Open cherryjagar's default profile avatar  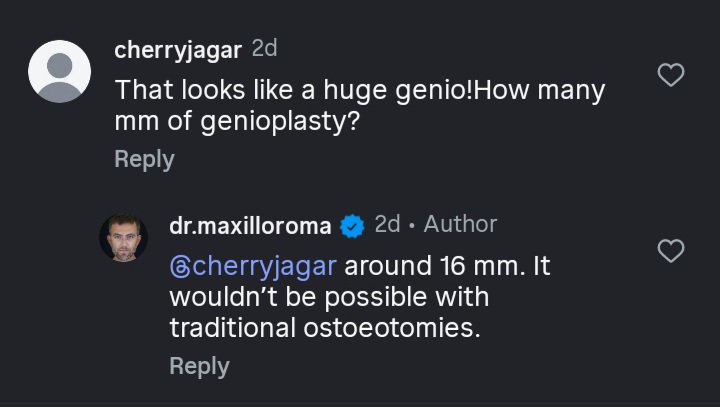click(60, 71)
